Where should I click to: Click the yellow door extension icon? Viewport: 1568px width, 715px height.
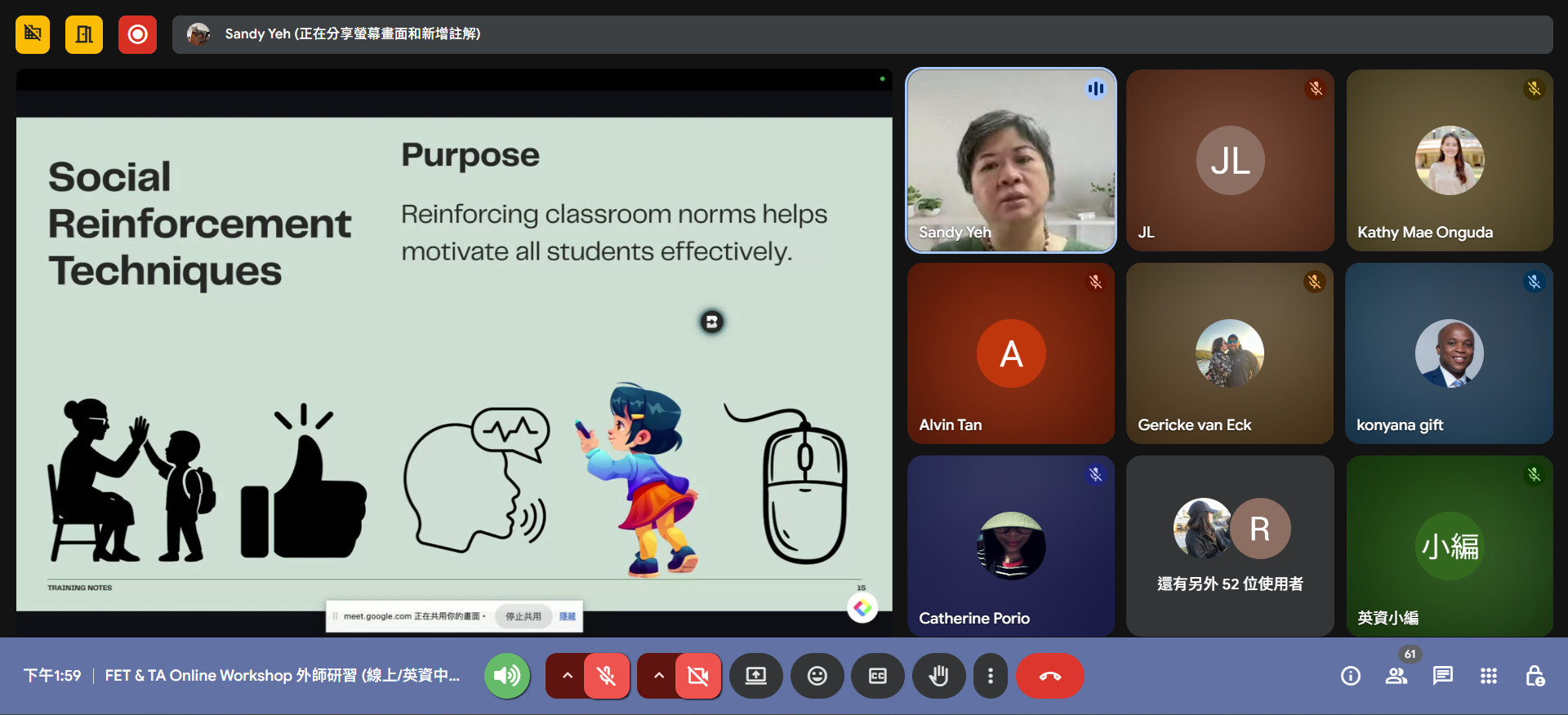click(84, 34)
